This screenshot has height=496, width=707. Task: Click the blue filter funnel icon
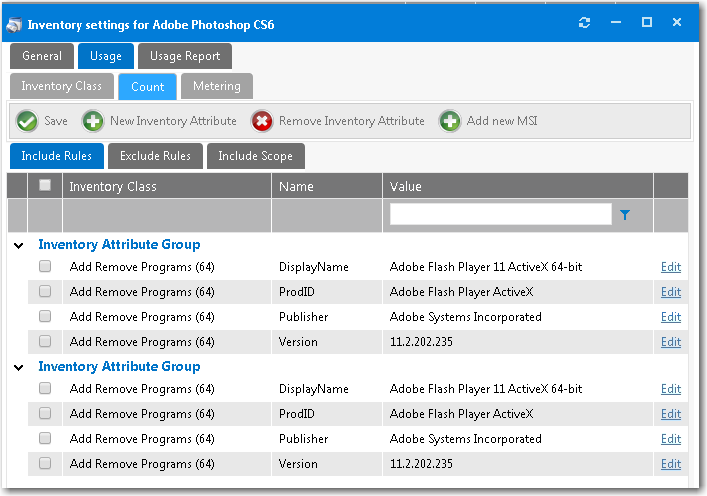(625, 214)
